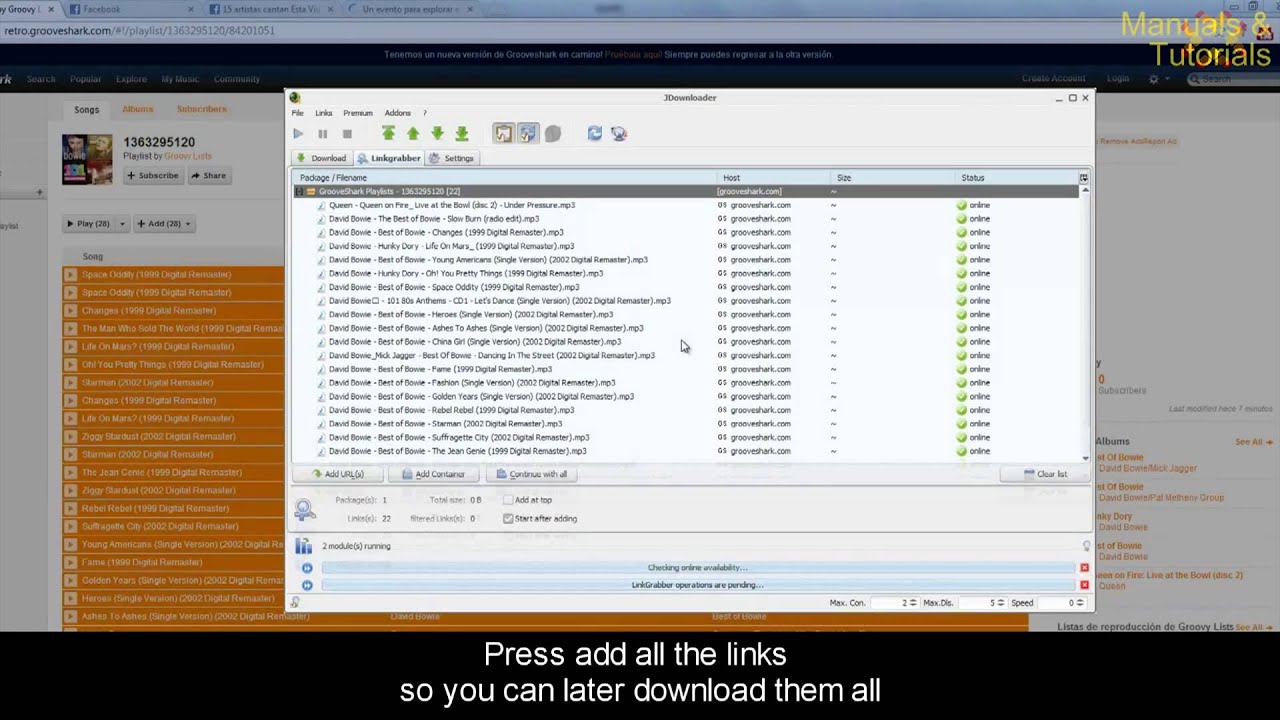Collapse the GrooveShark Playlists package
The image size is (1280, 720).
(299, 191)
